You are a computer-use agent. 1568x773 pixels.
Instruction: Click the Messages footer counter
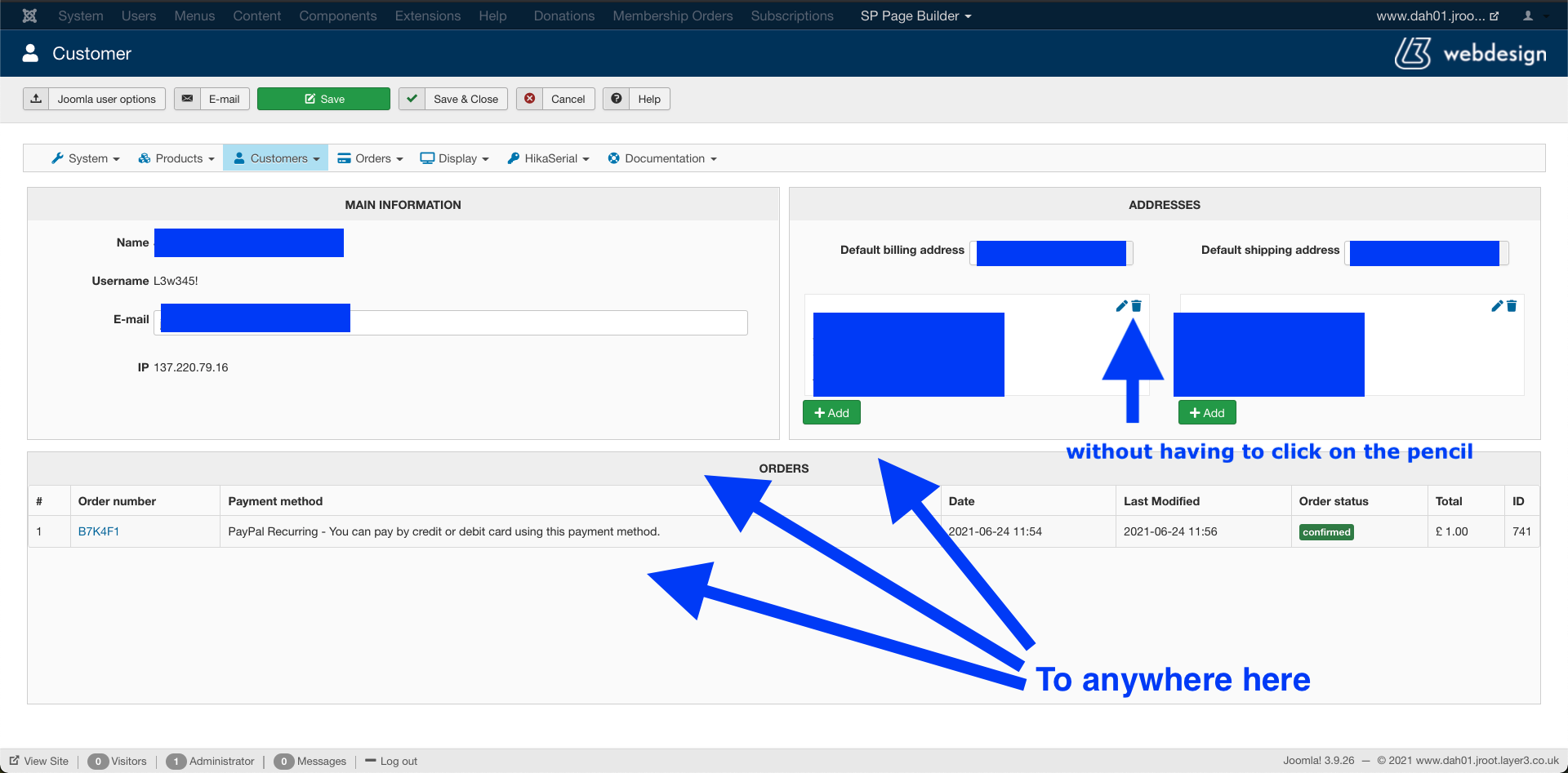(x=310, y=761)
